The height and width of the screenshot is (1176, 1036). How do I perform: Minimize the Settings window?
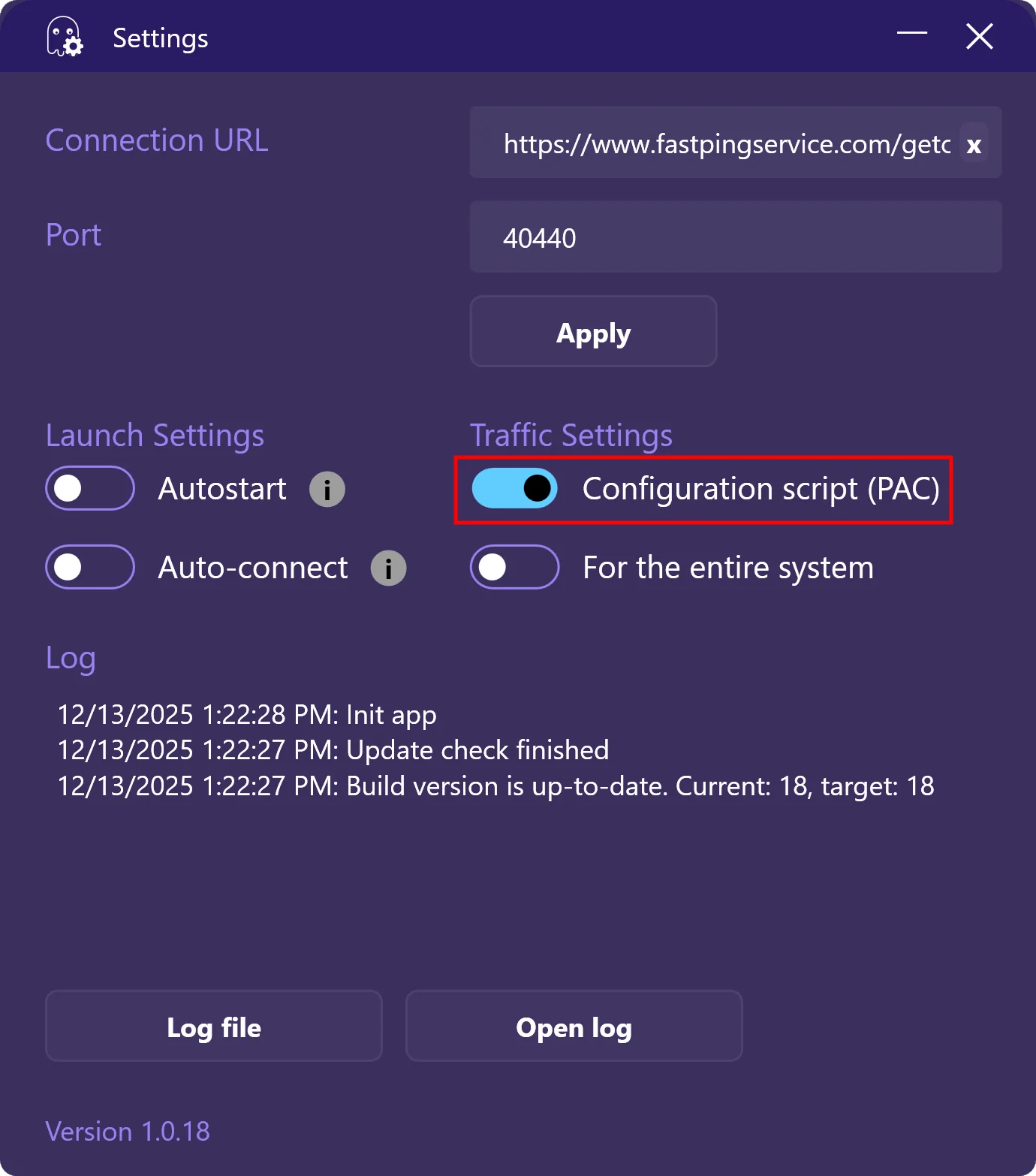(912, 34)
